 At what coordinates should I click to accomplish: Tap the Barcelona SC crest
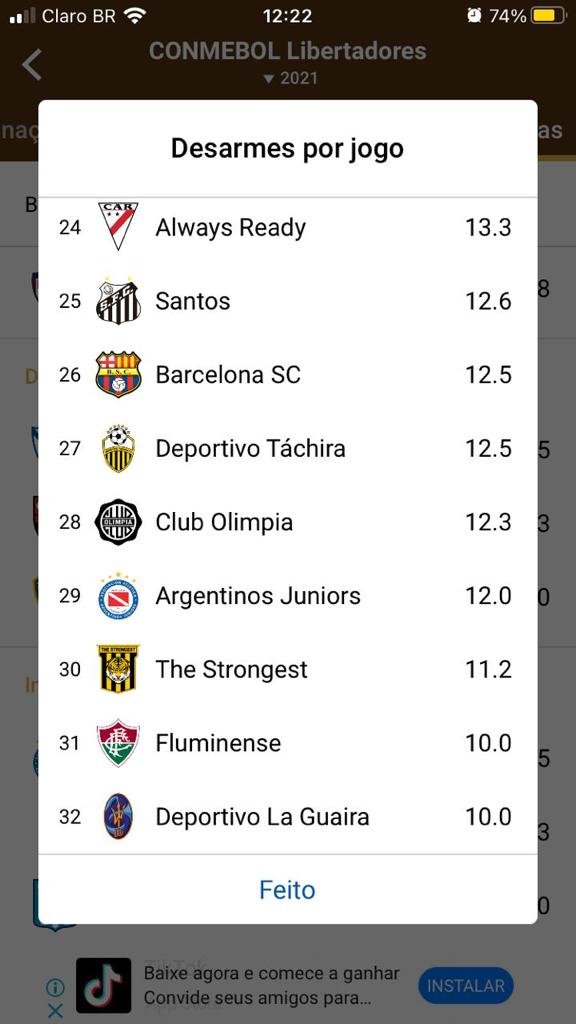click(118, 374)
